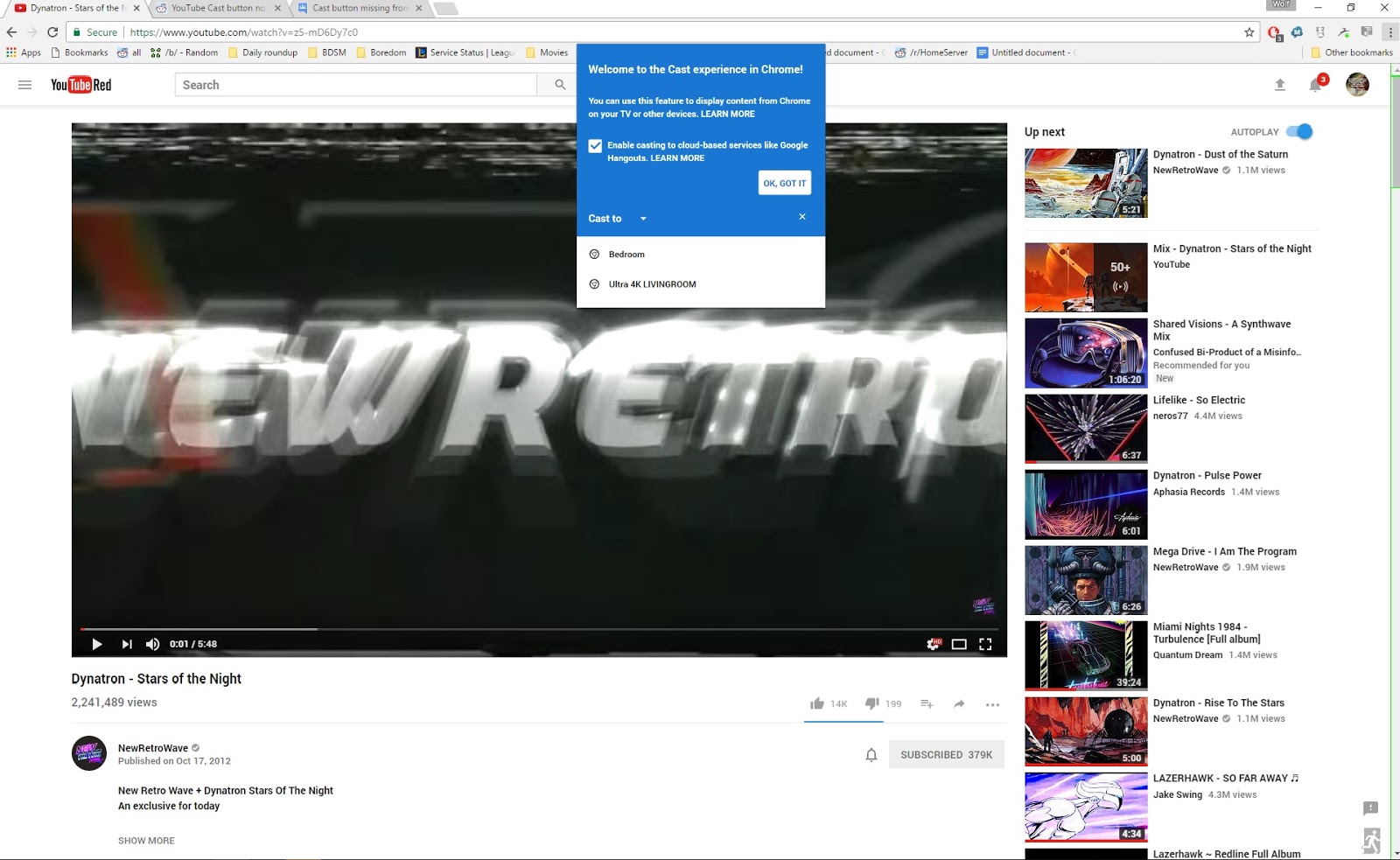Click the search magnifier icon
1400x860 pixels.
(x=559, y=84)
